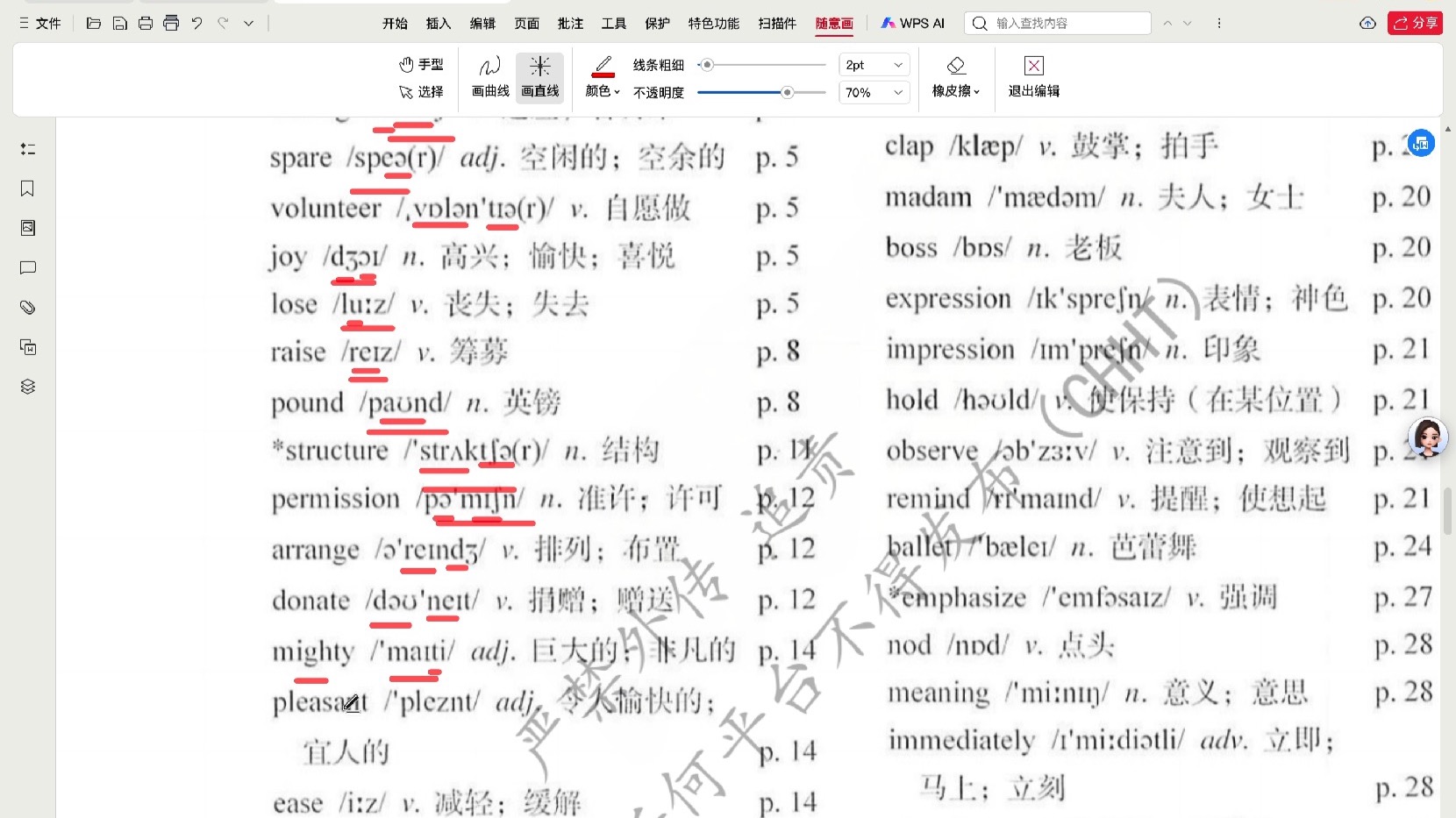1456x818 pixels.
Task: Click the assistant avatar icon
Action: point(1427,437)
